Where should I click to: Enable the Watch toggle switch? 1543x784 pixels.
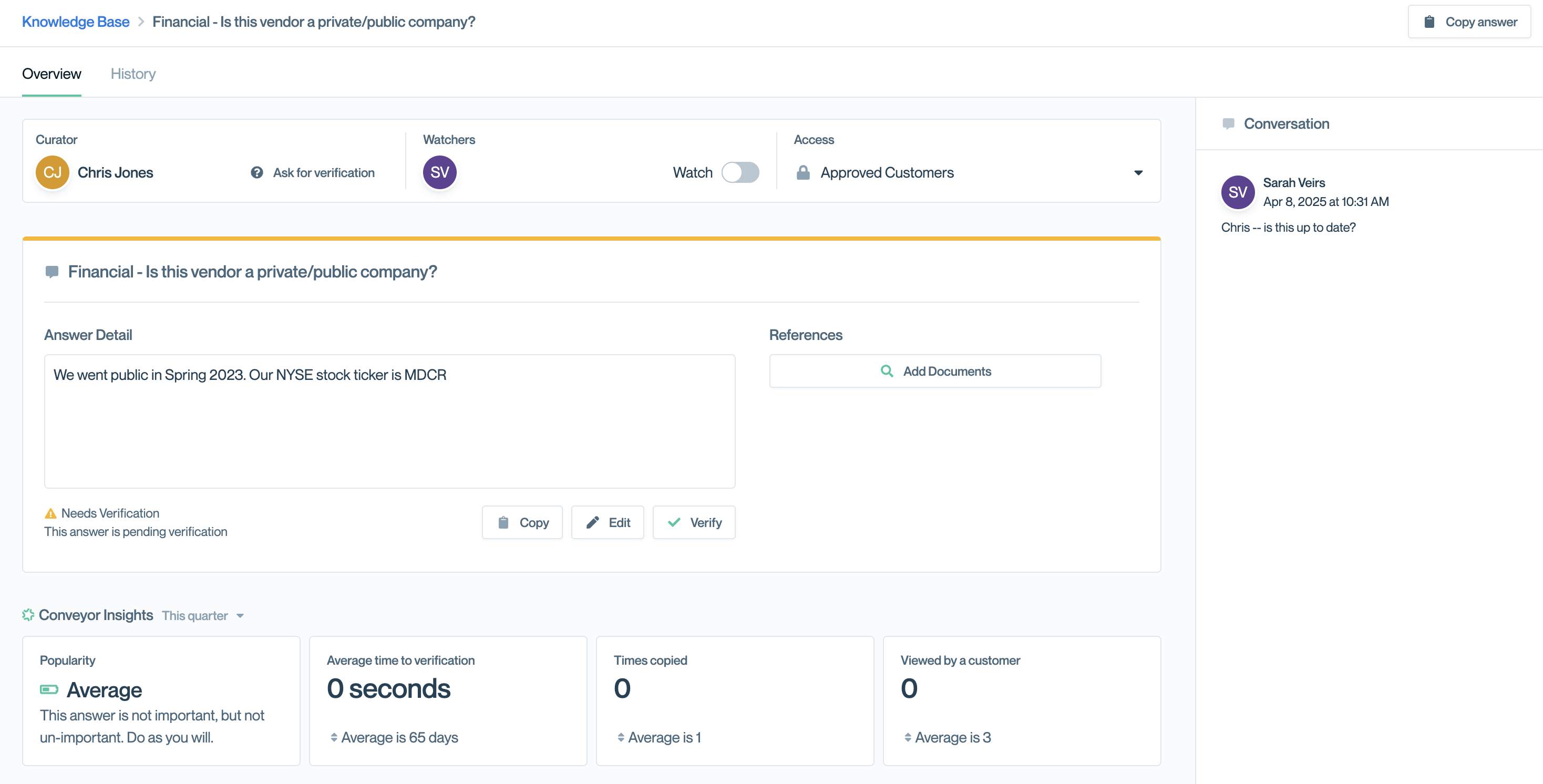[x=740, y=172]
